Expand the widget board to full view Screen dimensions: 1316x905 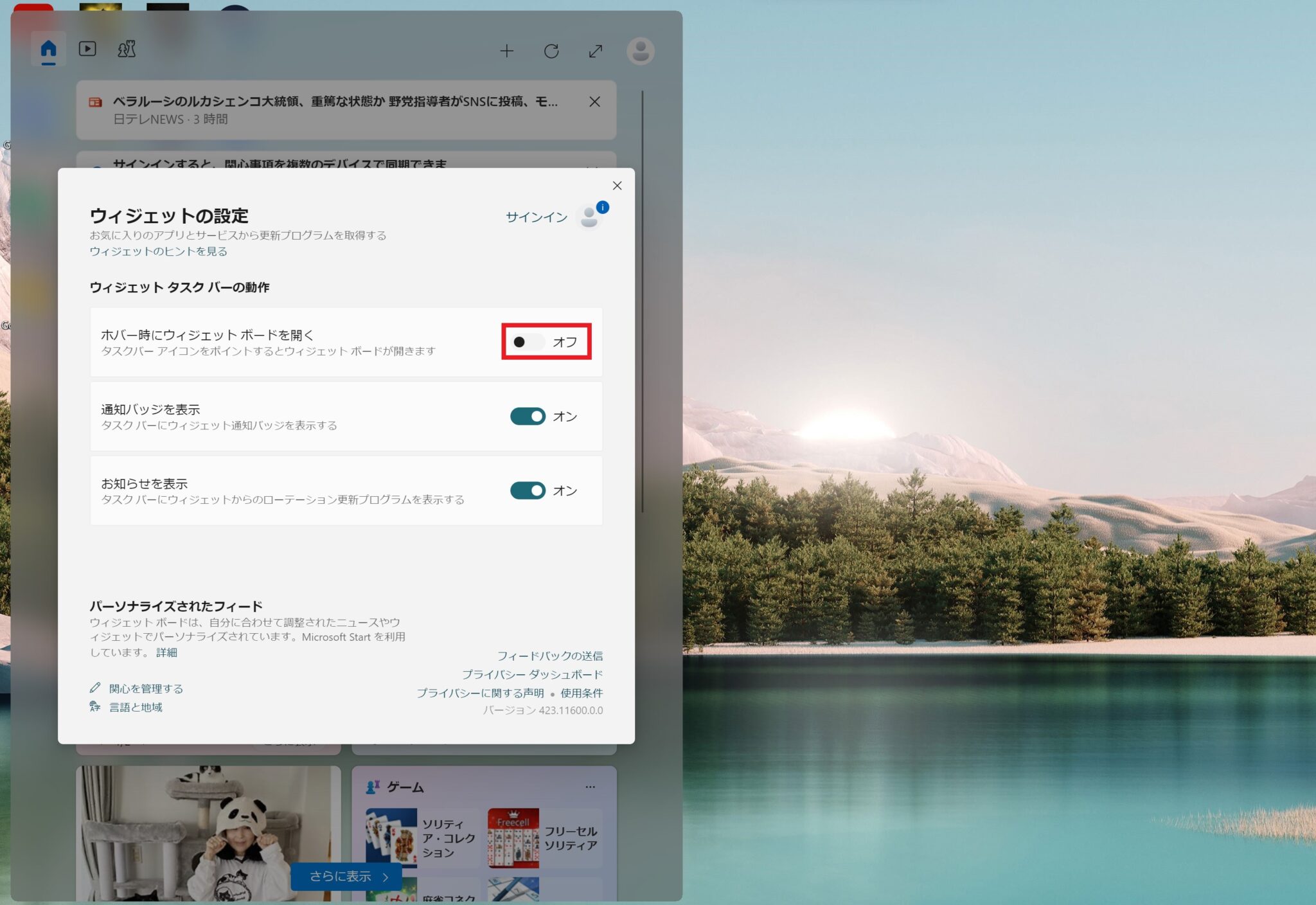[x=594, y=51]
